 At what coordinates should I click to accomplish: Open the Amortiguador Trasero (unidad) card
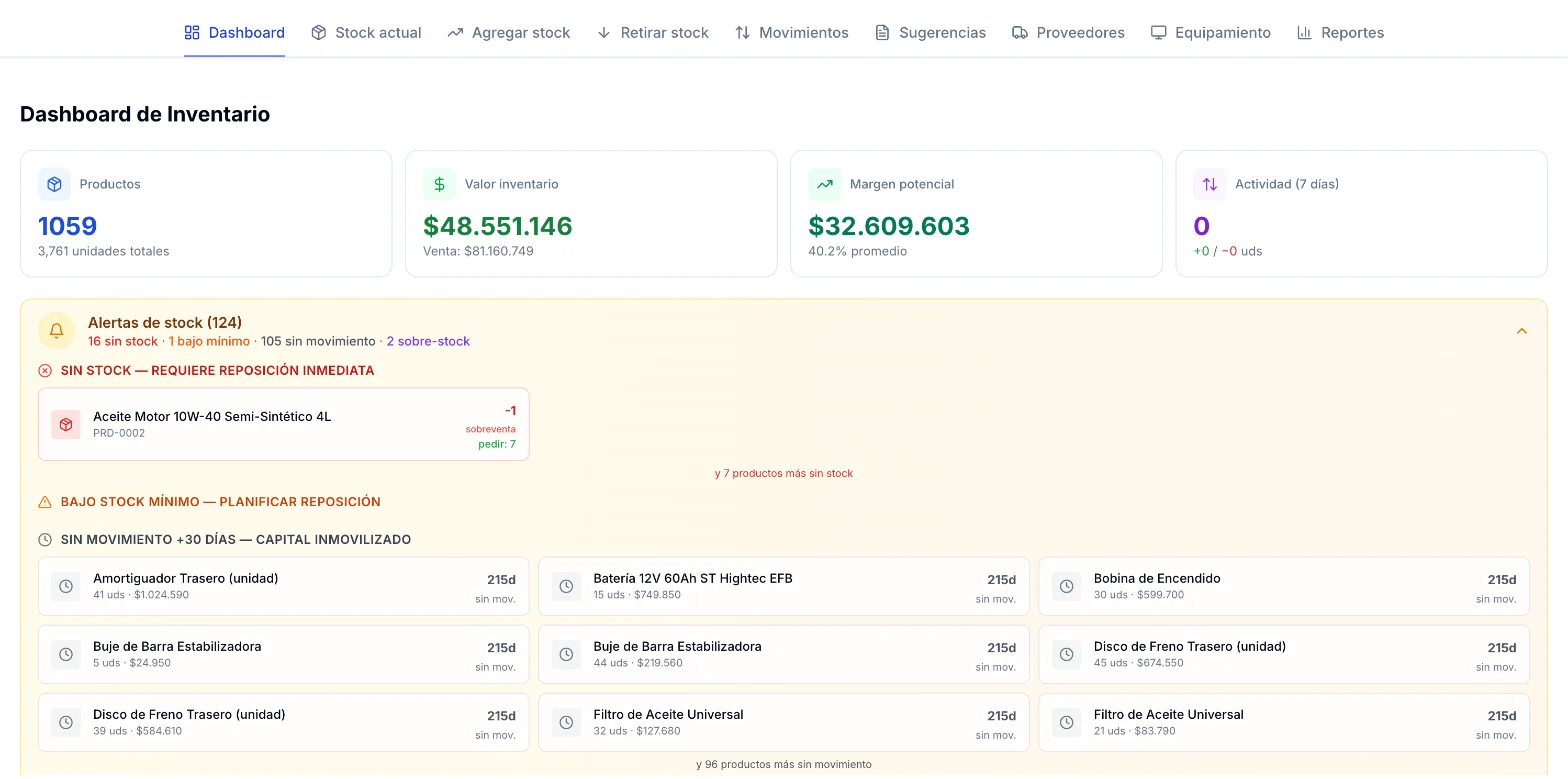(284, 586)
